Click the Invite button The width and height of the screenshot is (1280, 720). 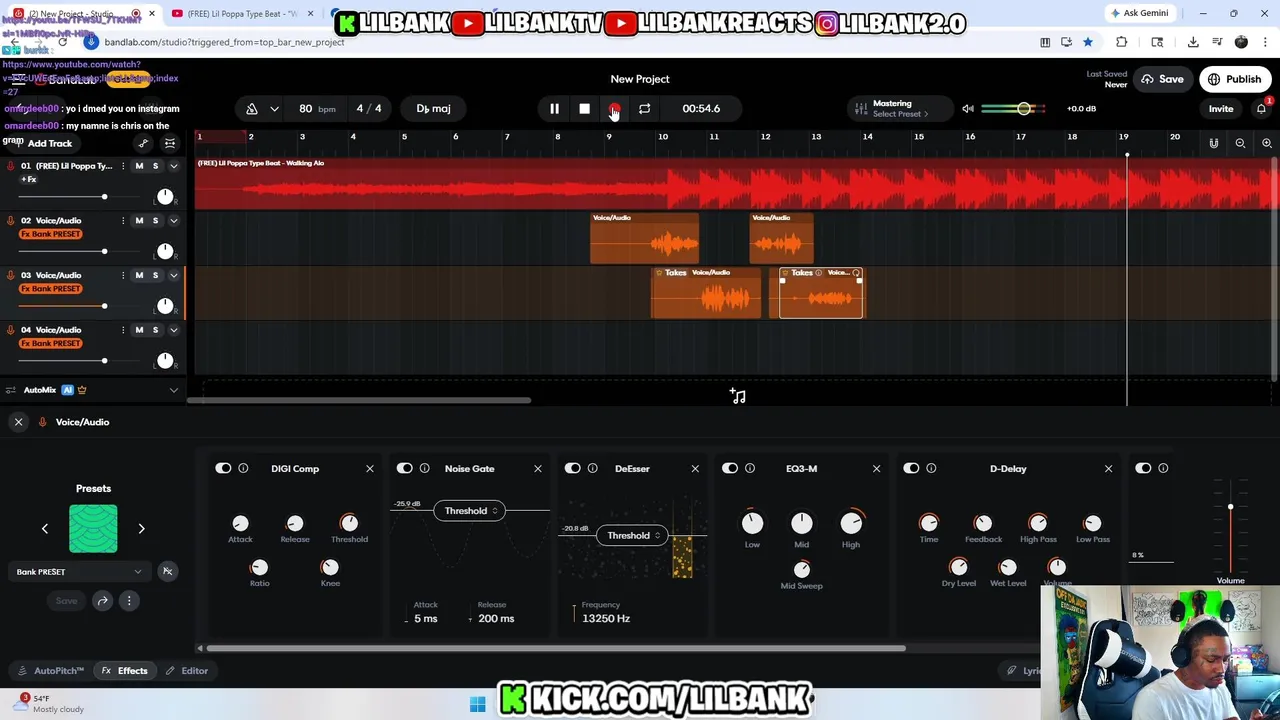point(1221,108)
